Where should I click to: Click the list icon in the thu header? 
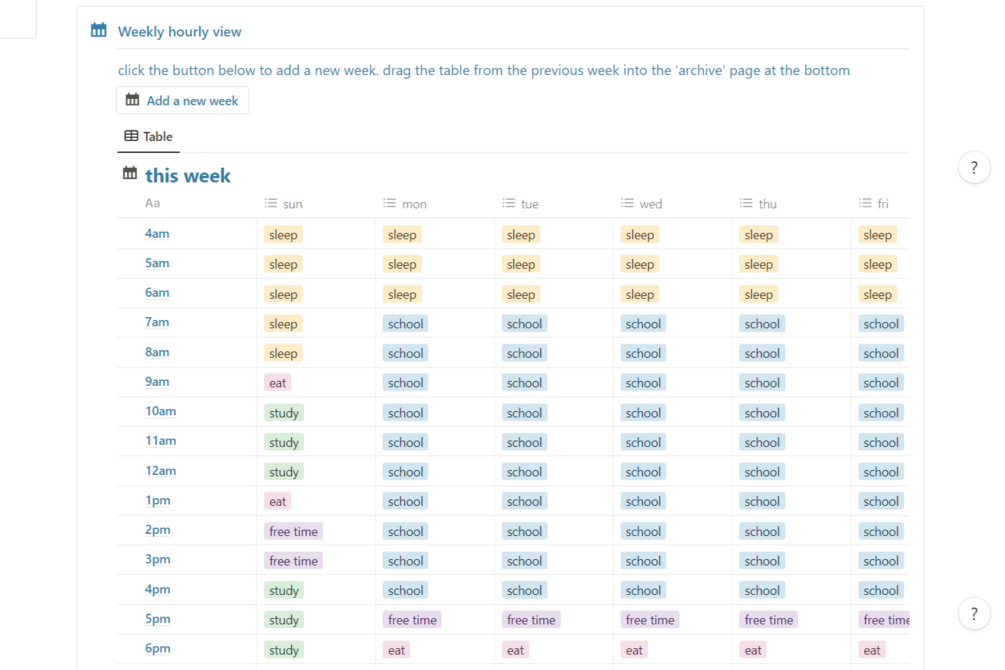[x=745, y=203]
